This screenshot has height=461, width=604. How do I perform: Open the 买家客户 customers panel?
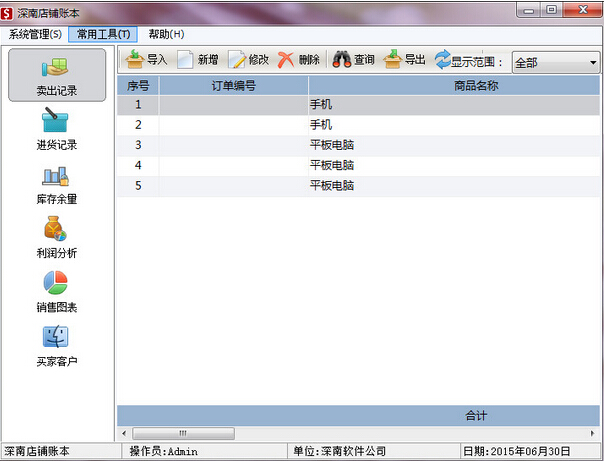(x=57, y=346)
